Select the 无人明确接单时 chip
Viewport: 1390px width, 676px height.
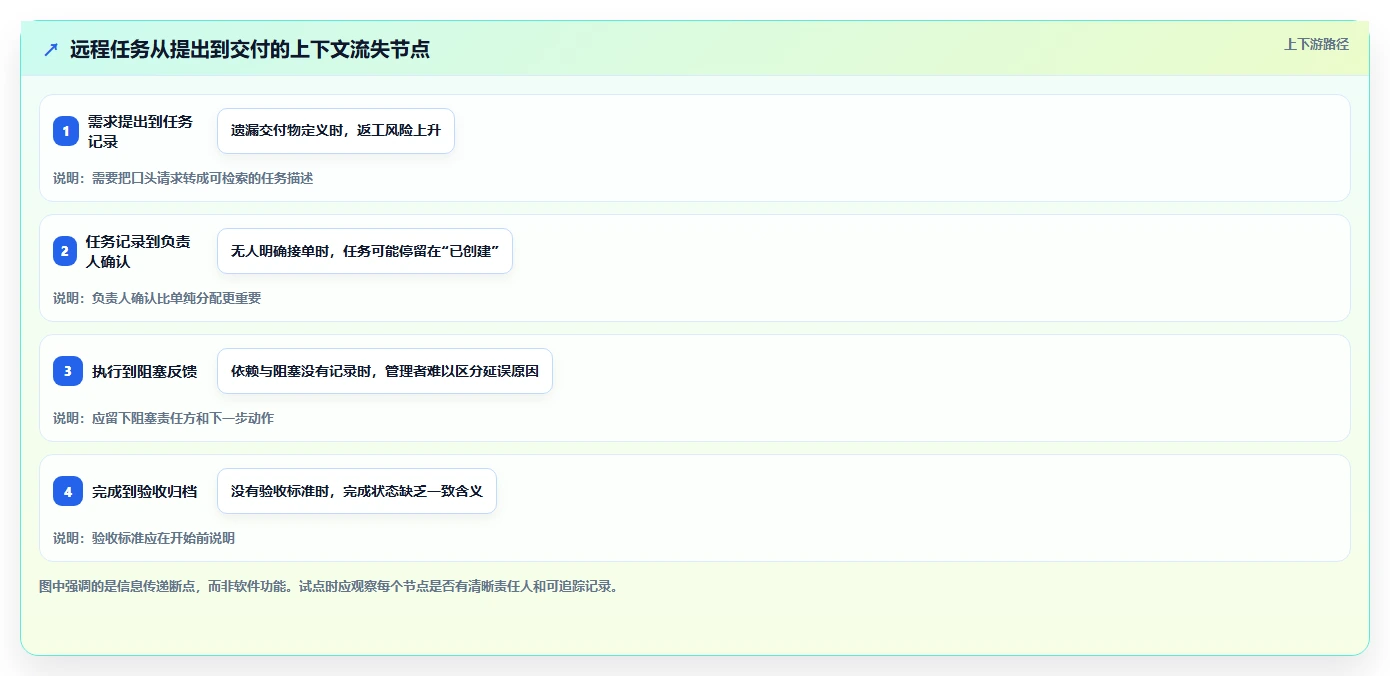coord(365,251)
